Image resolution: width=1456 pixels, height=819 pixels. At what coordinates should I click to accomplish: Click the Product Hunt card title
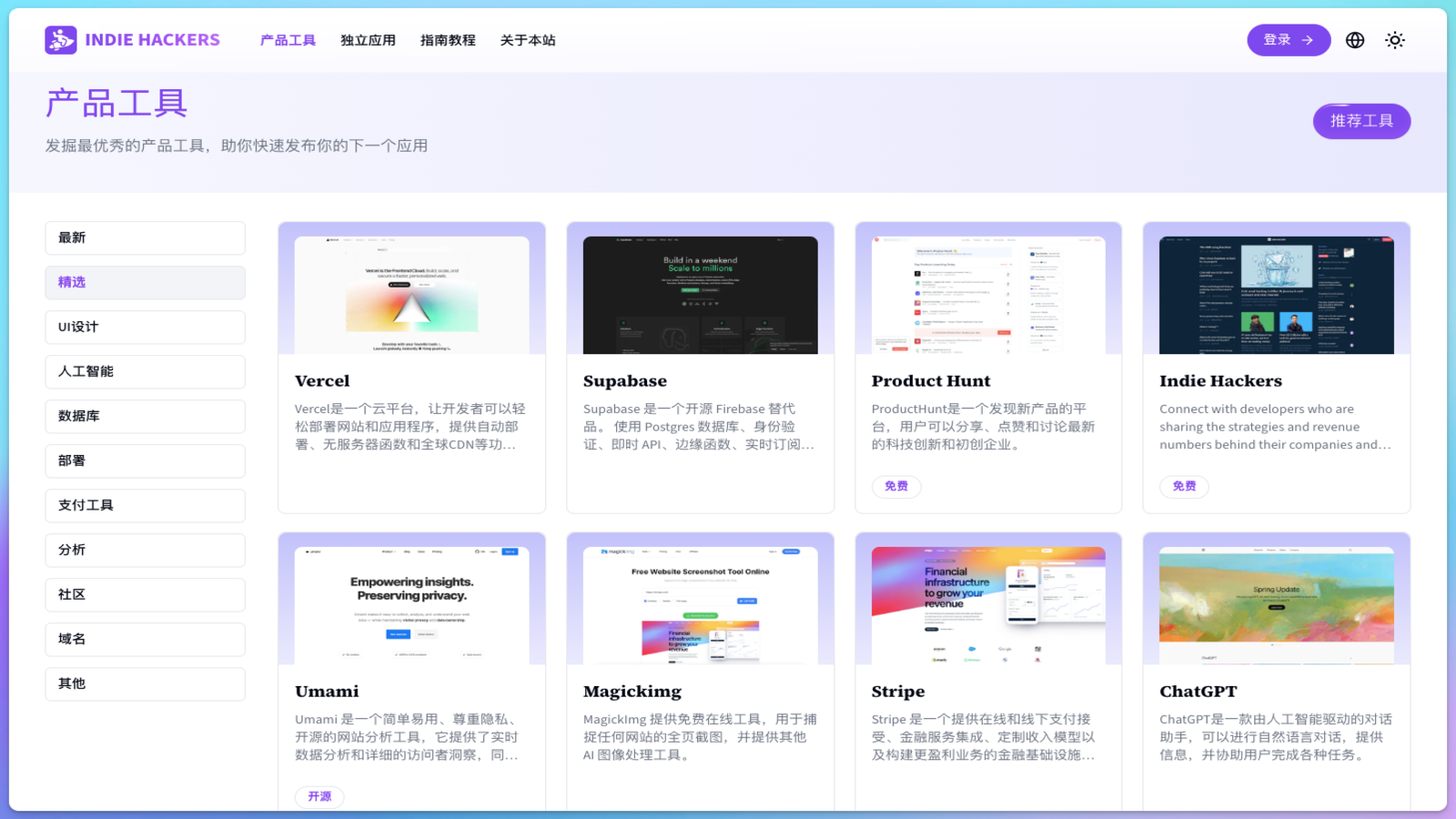[x=931, y=381]
